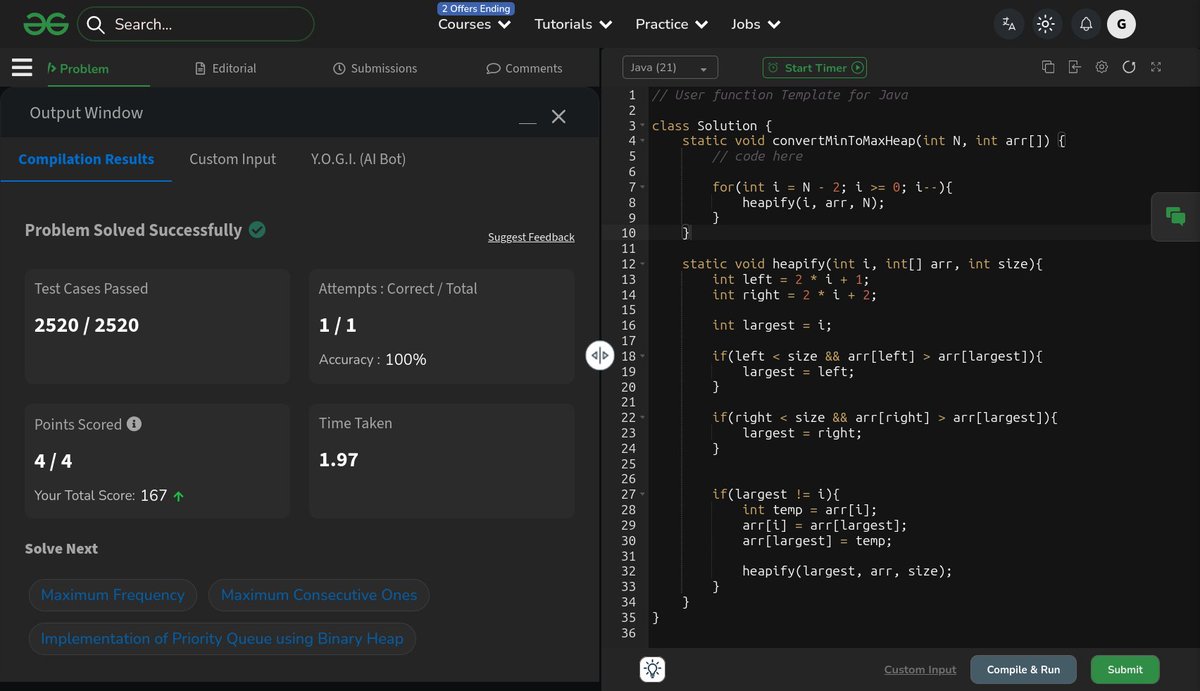Click the Suggest Feedback link
This screenshot has width=1200, height=691.
(531, 237)
